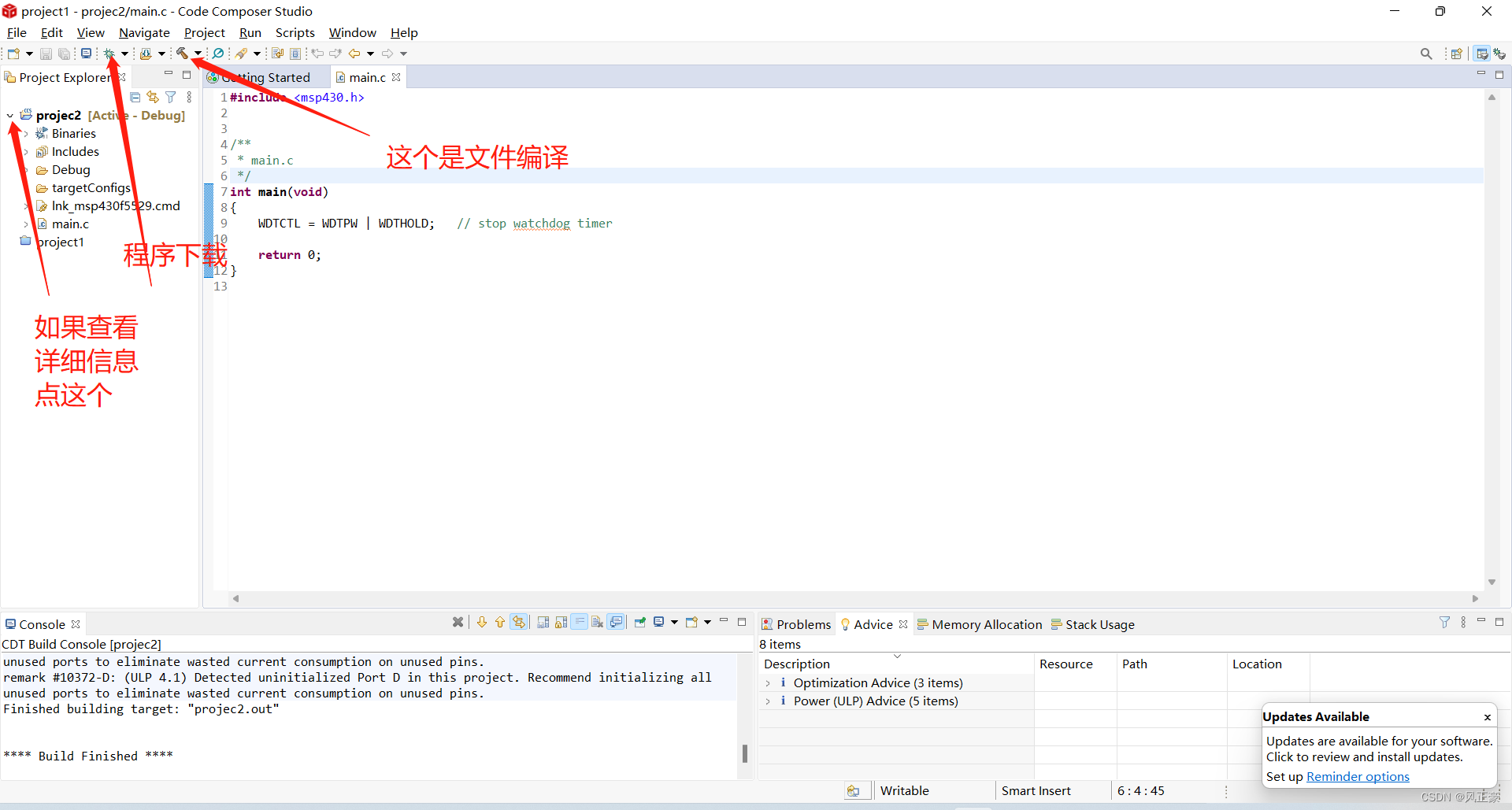The image size is (1512, 810).
Task: Open the Project menu
Action: (x=205, y=32)
